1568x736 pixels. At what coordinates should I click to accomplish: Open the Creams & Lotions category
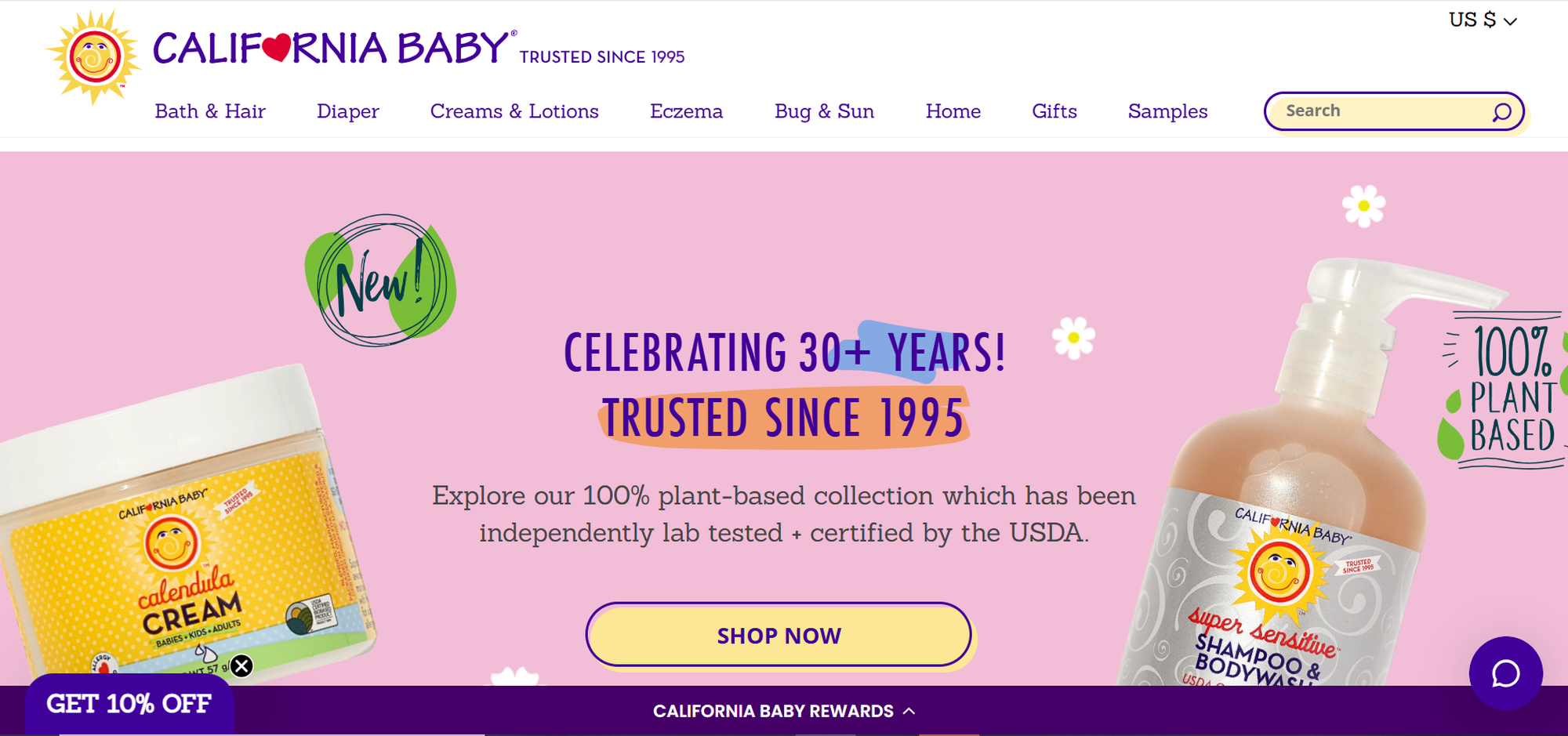tap(514, 111)
